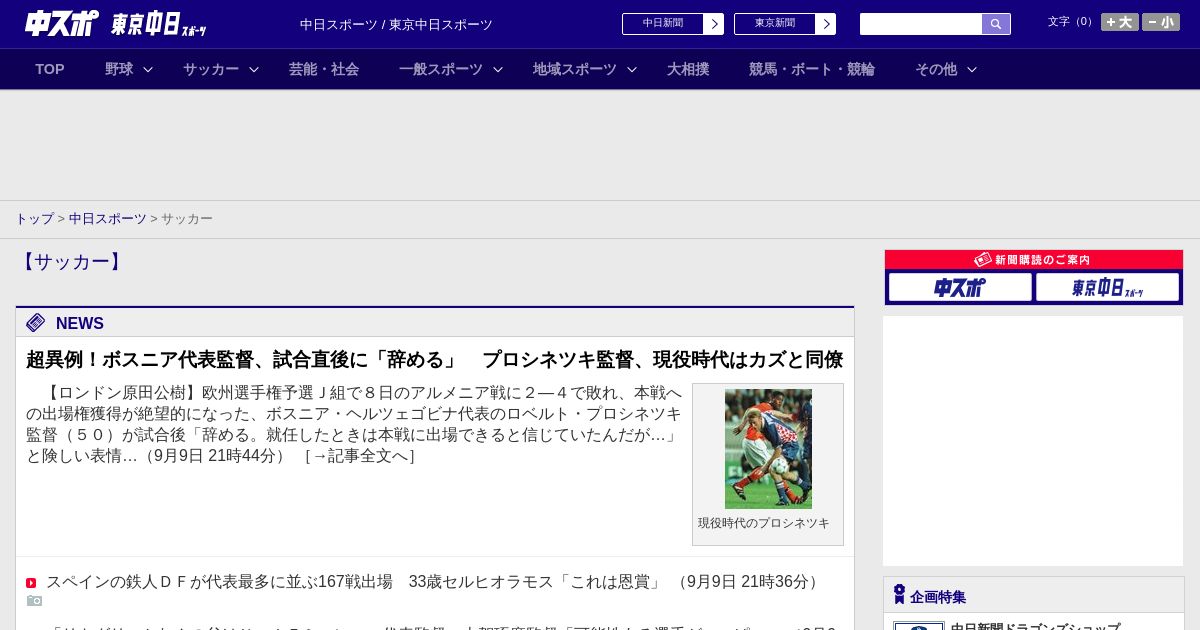
Task: Open the 一般スポーツ menu
Action: point(441,69)
